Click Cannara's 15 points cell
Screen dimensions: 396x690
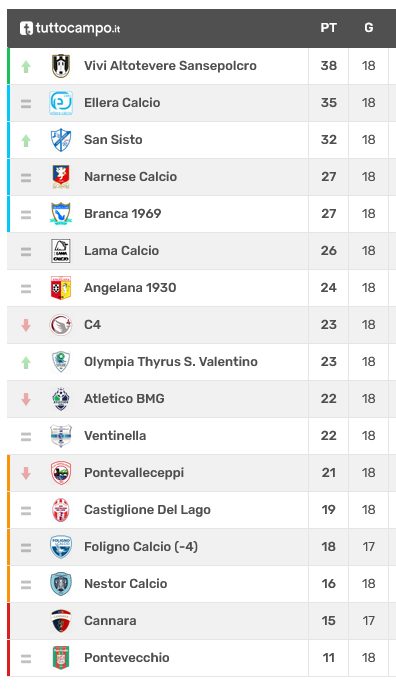coord(328,620)
